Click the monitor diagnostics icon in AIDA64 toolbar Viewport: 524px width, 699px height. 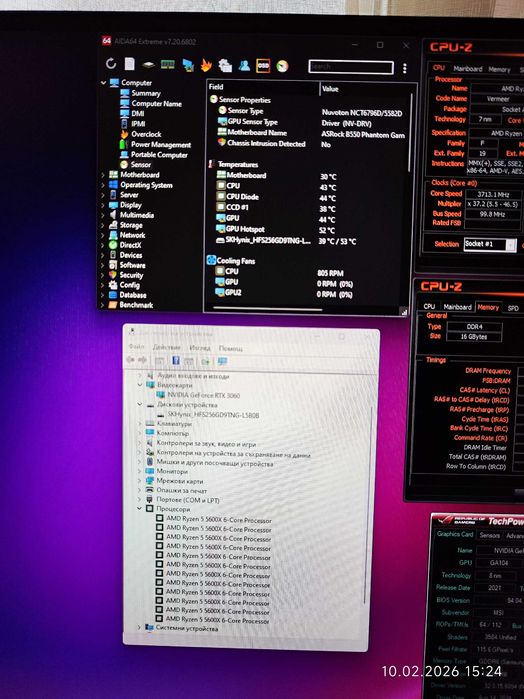point(188,66)
